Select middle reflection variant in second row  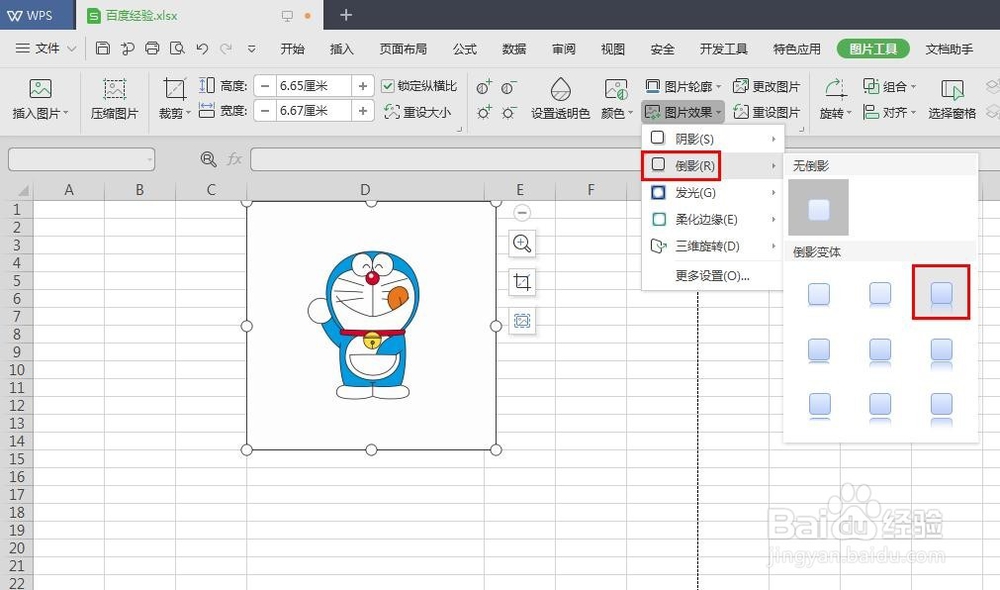(880, 350)
